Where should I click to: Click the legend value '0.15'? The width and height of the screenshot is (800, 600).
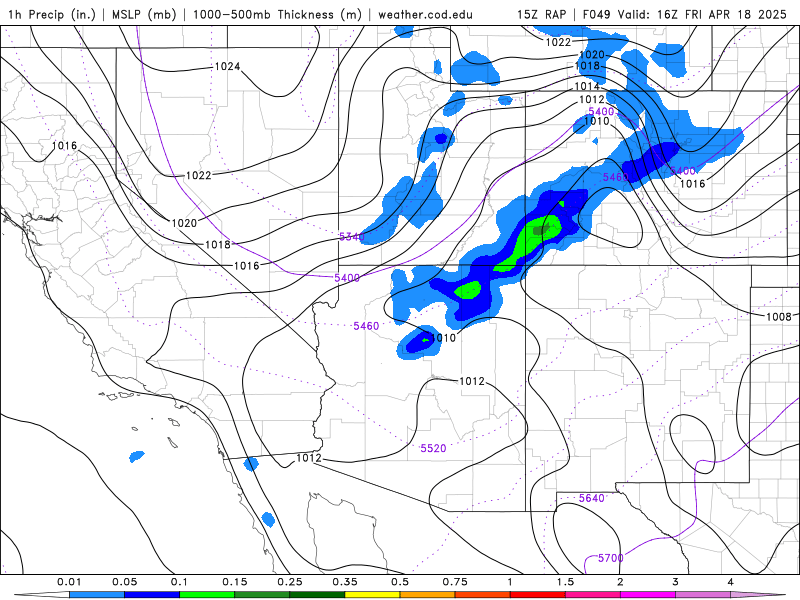click(x=235, y=582)
